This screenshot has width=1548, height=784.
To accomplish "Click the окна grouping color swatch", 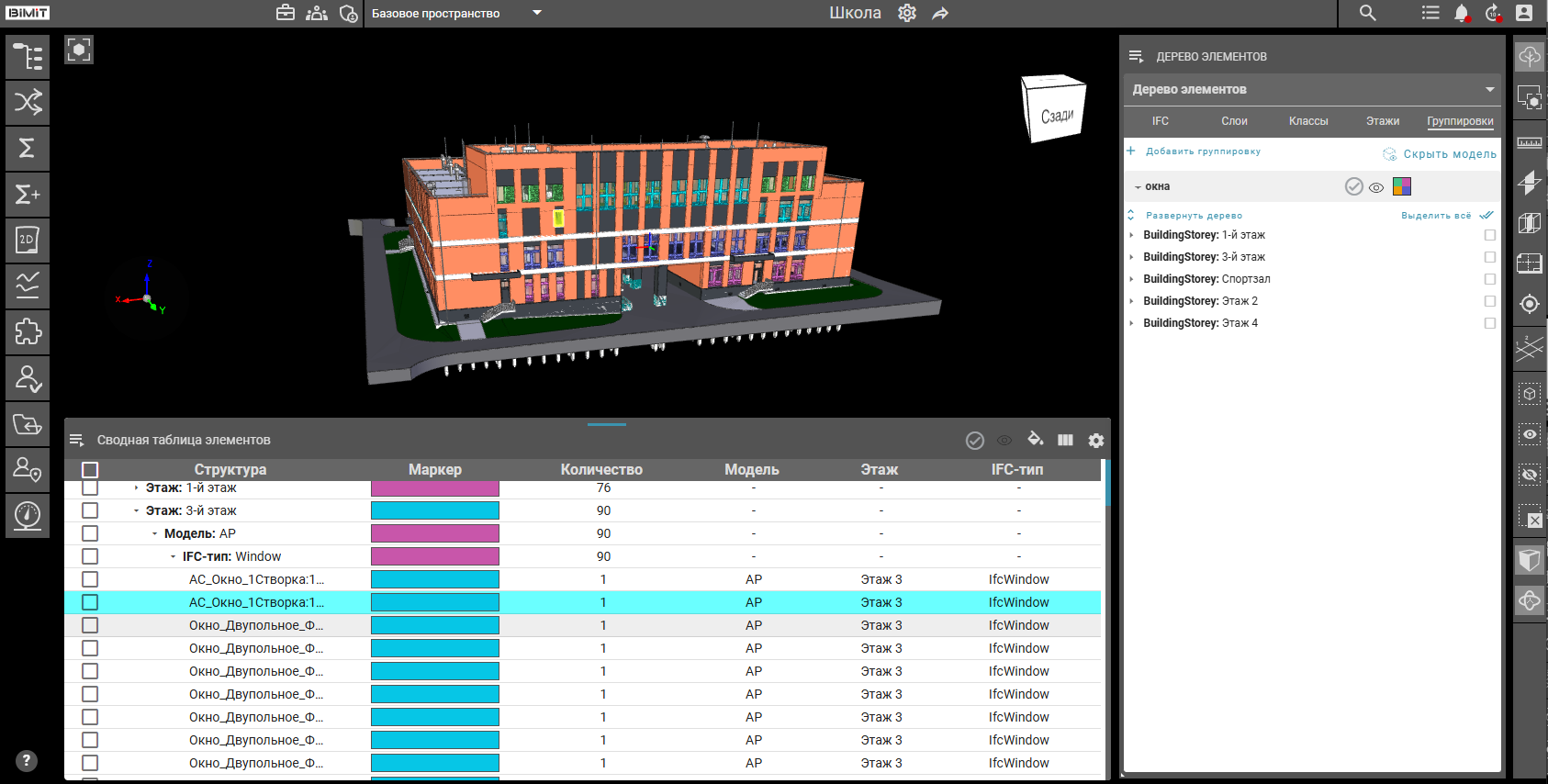I will [1401, 186].
